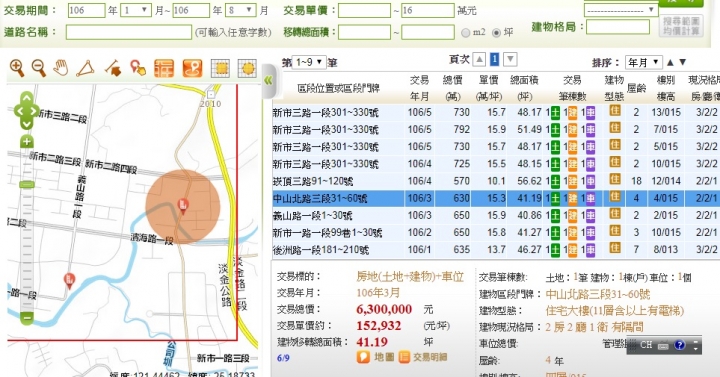This screenshot has width=720, height=377.
Task: Click the red marker inside orange circle
Action: pyautogui.click(x=183, y=206)
